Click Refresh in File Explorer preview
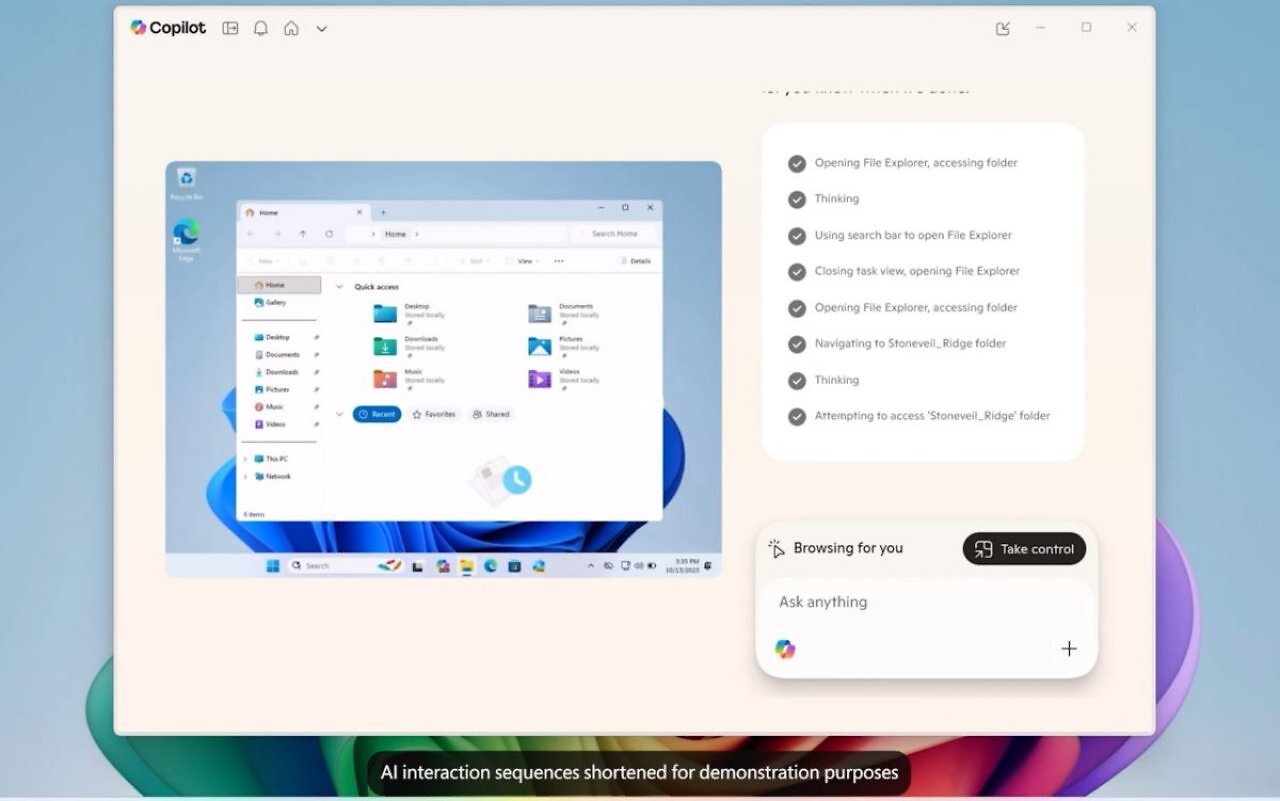Image resolution: width=1280 pixels, height=801 pixels. point(329,234)
